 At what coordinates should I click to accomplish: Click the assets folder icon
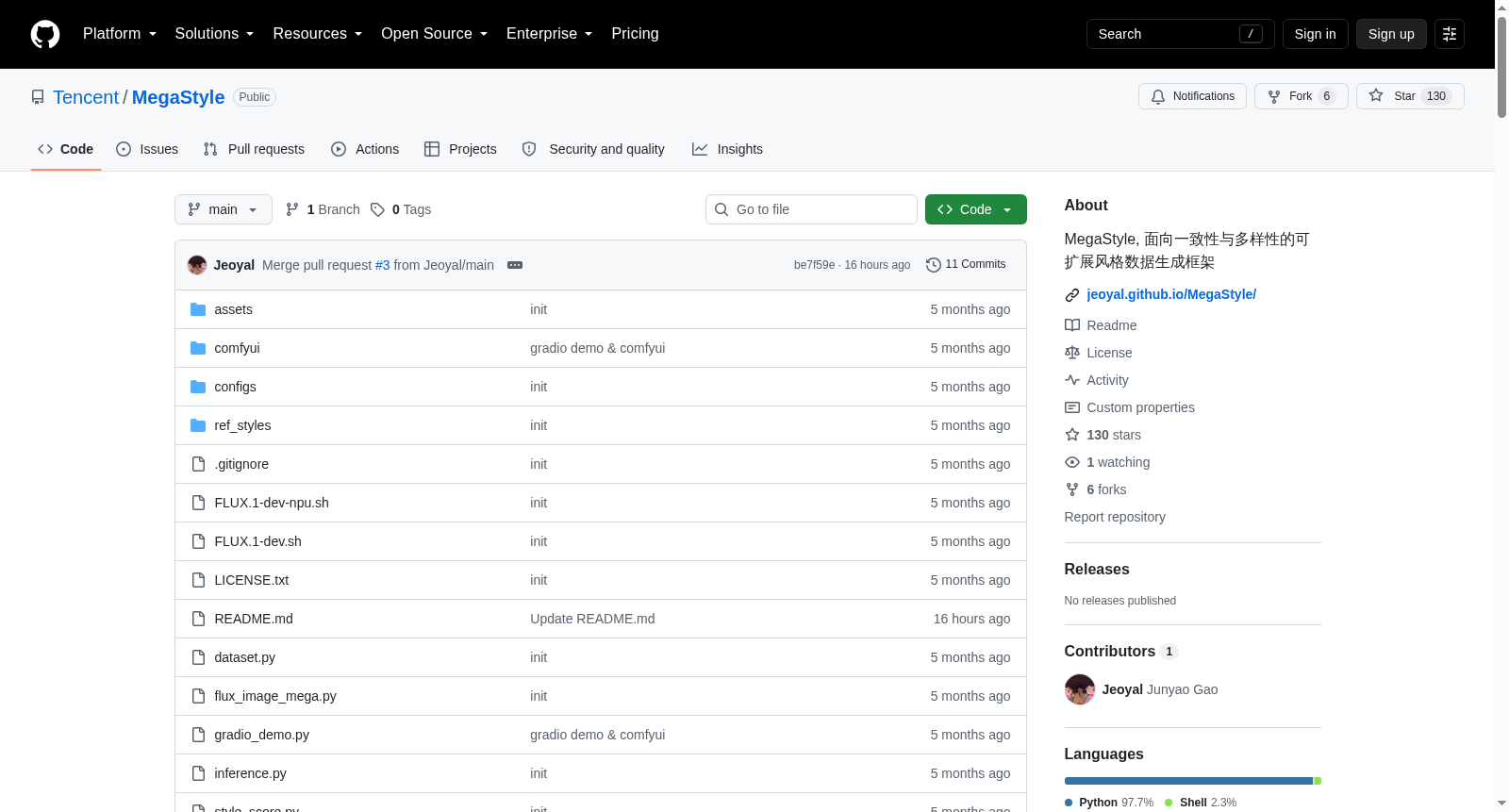(x=198, y=309)
